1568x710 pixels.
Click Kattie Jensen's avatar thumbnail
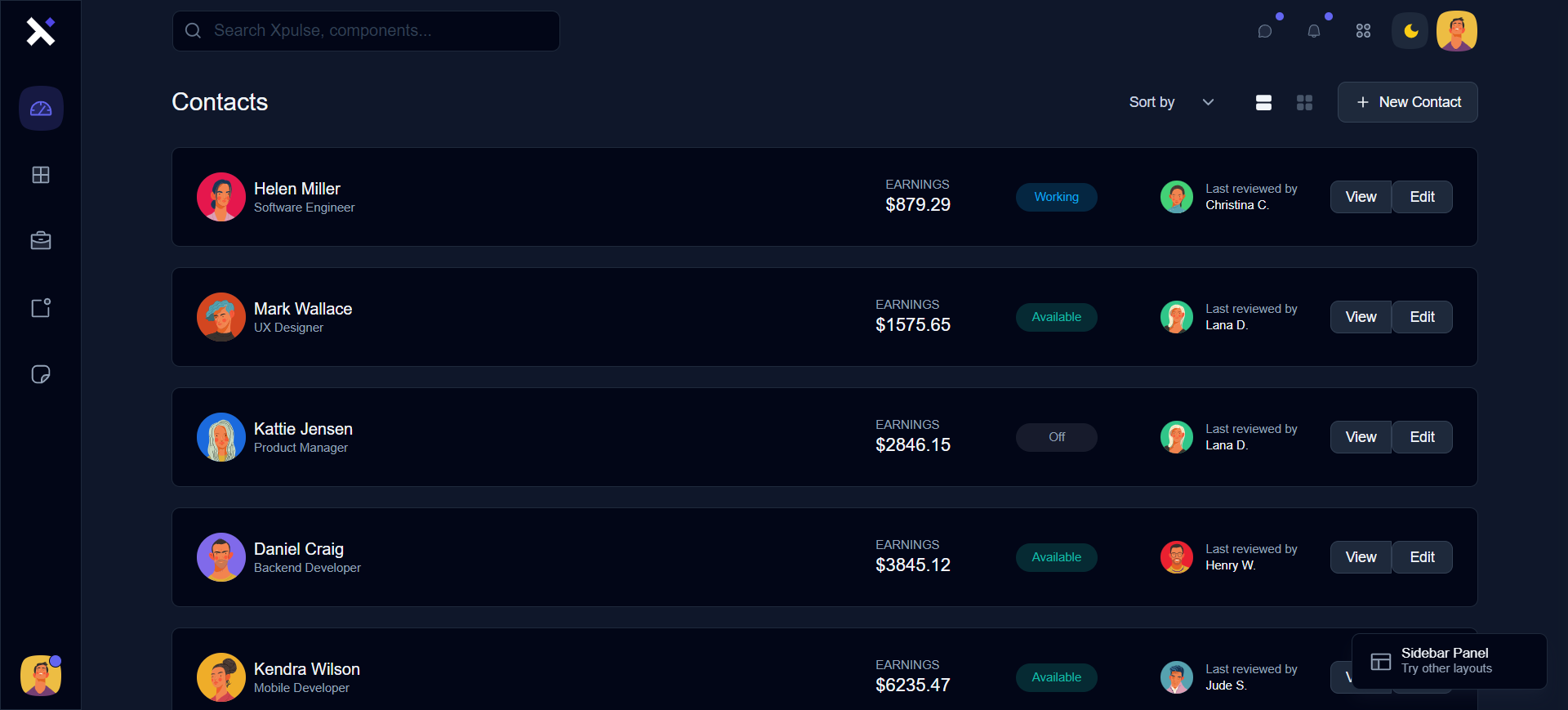coord(221,437)
